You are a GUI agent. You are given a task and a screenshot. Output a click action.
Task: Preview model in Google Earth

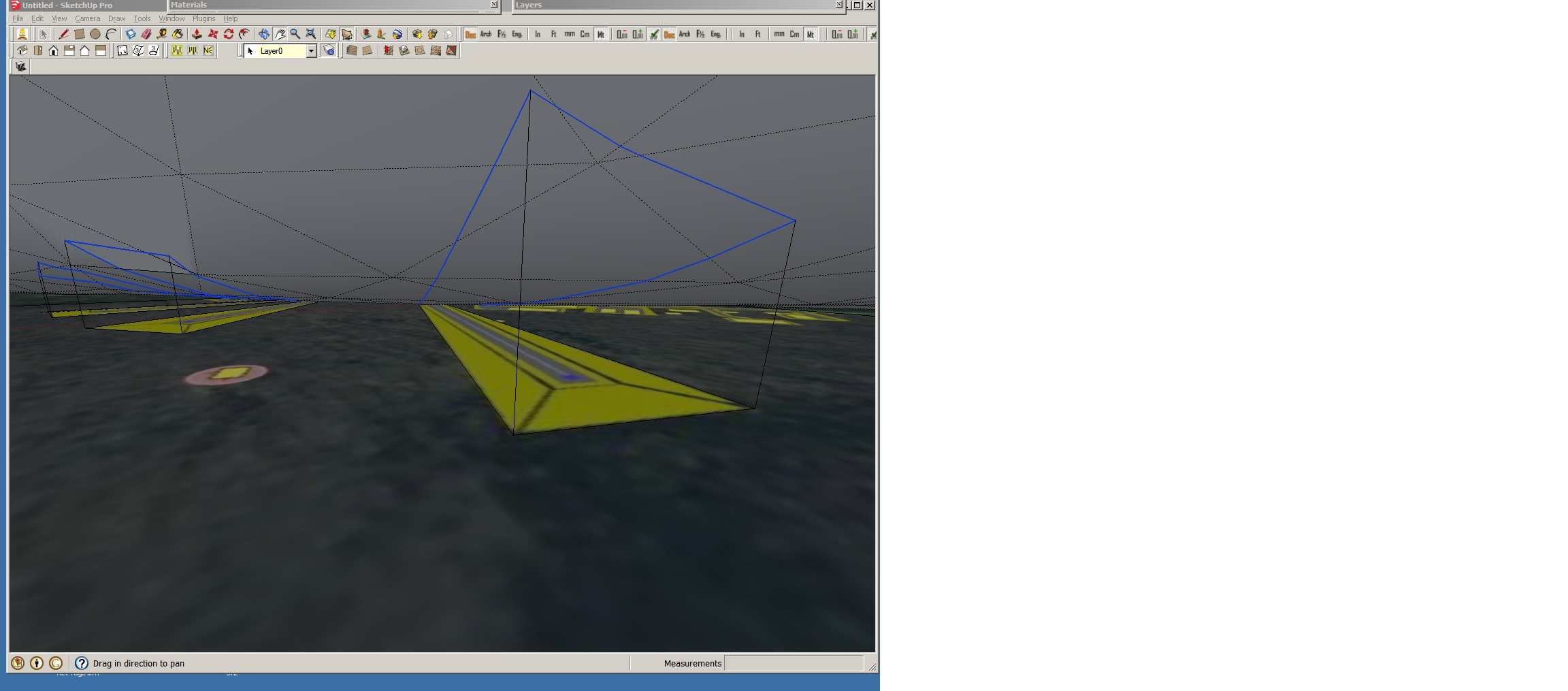tap(397, 34)
